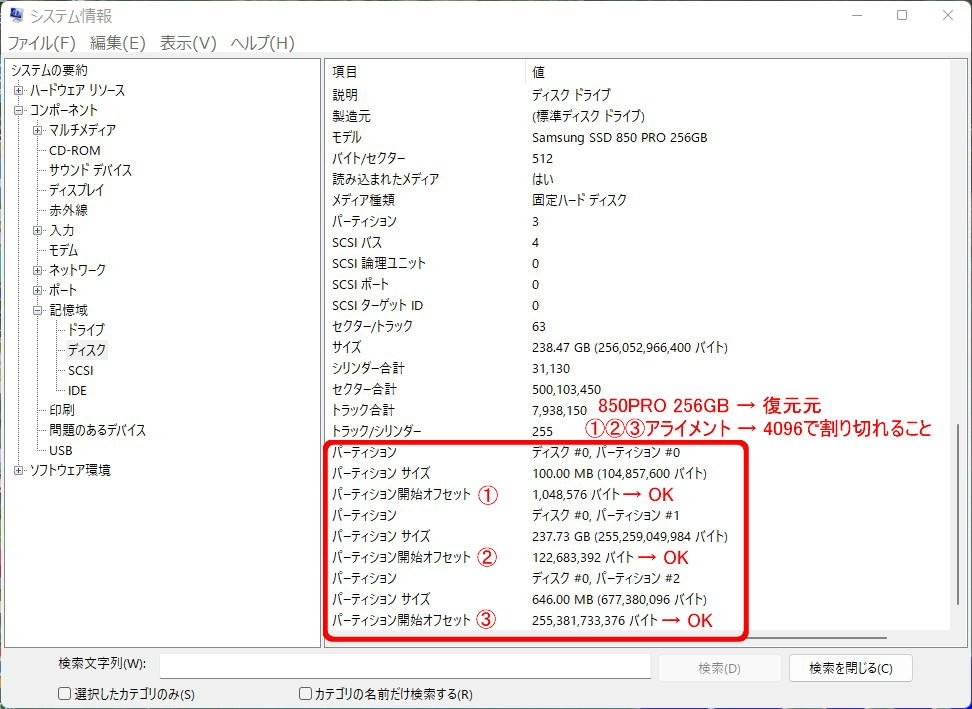Maximize the システム情報 window

(x=902, y=15)
